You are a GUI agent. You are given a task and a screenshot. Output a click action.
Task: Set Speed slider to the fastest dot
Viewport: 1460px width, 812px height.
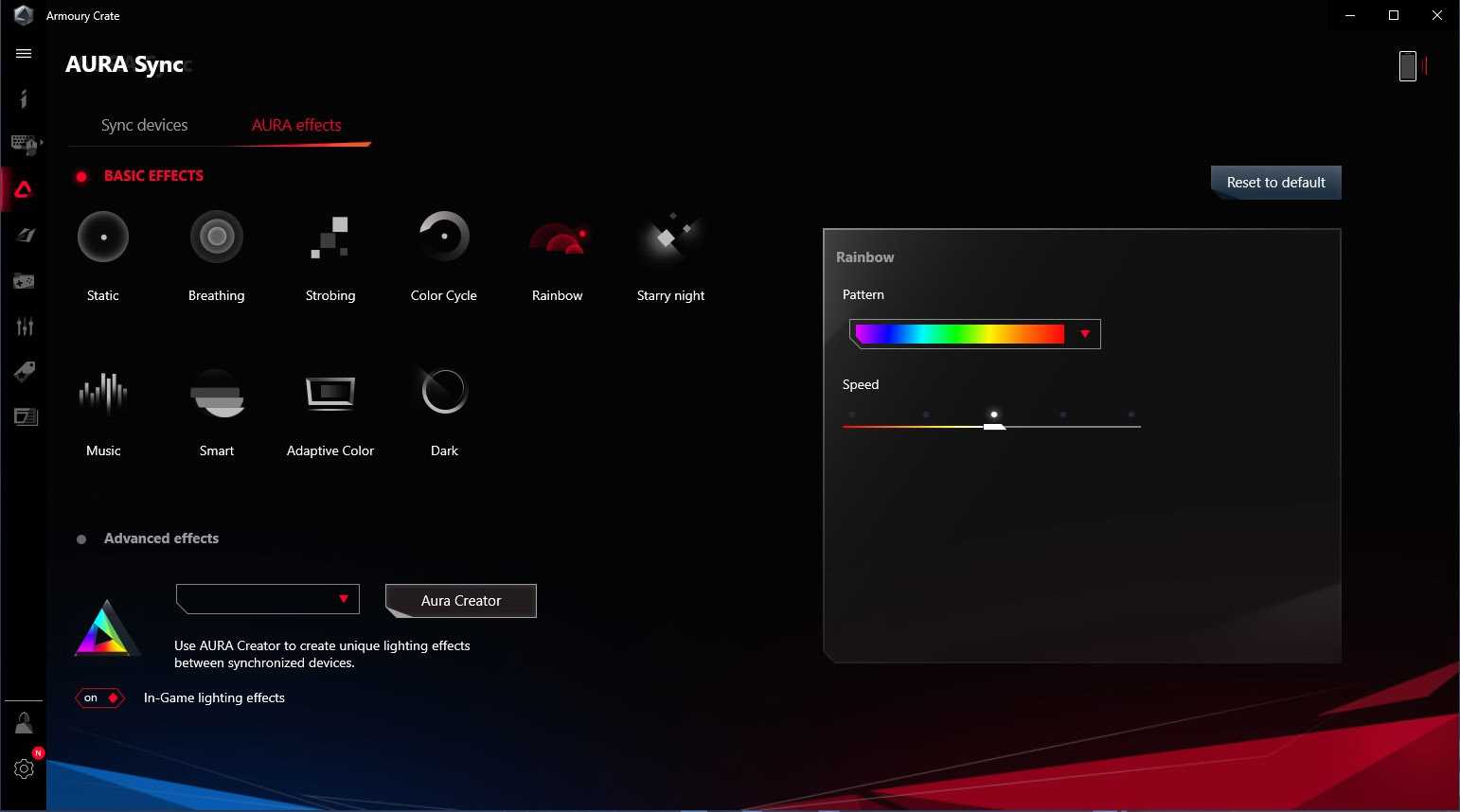1131,415
